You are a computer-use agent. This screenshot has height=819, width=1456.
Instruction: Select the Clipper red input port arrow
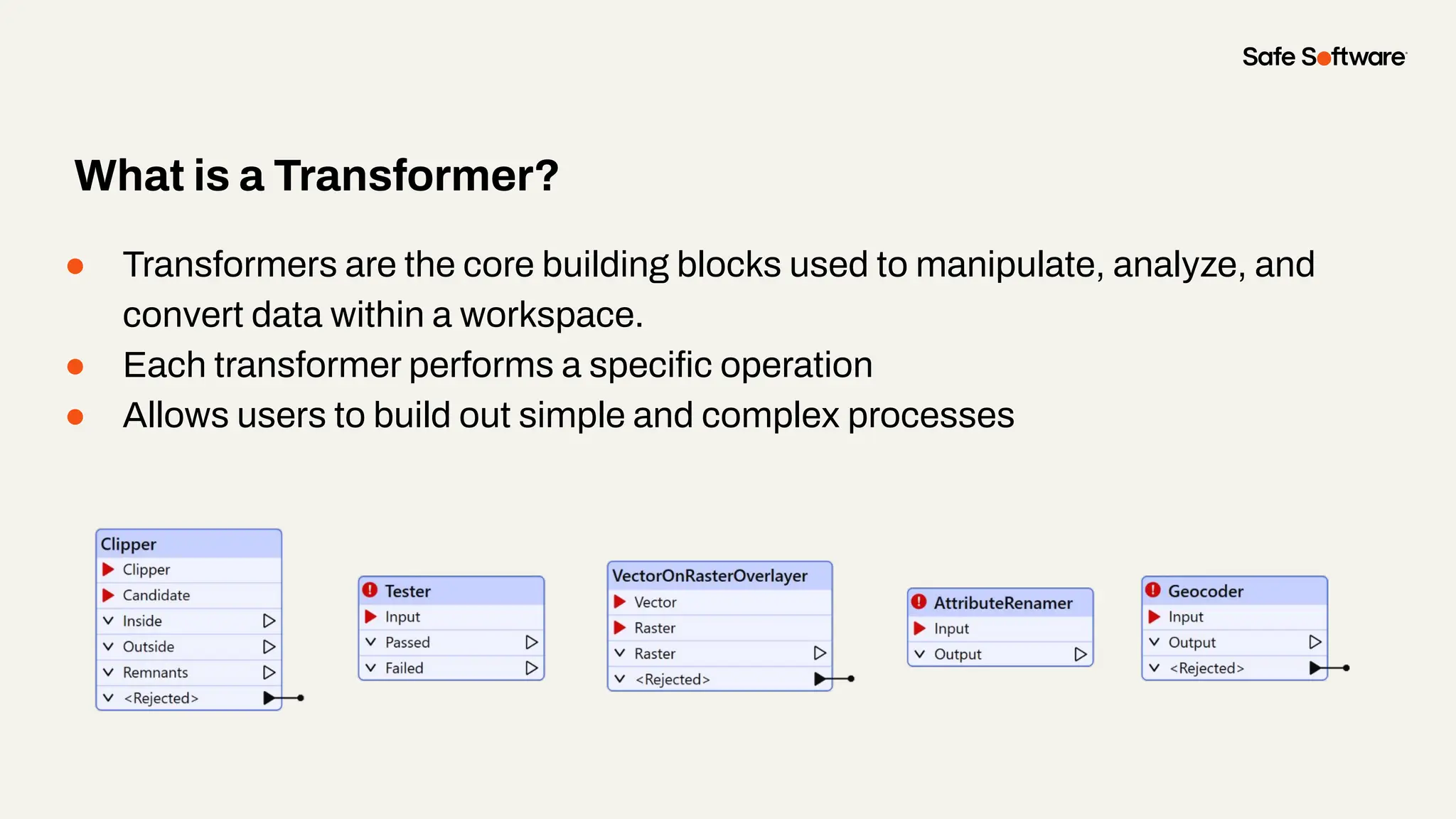click(x=108, y=569)
